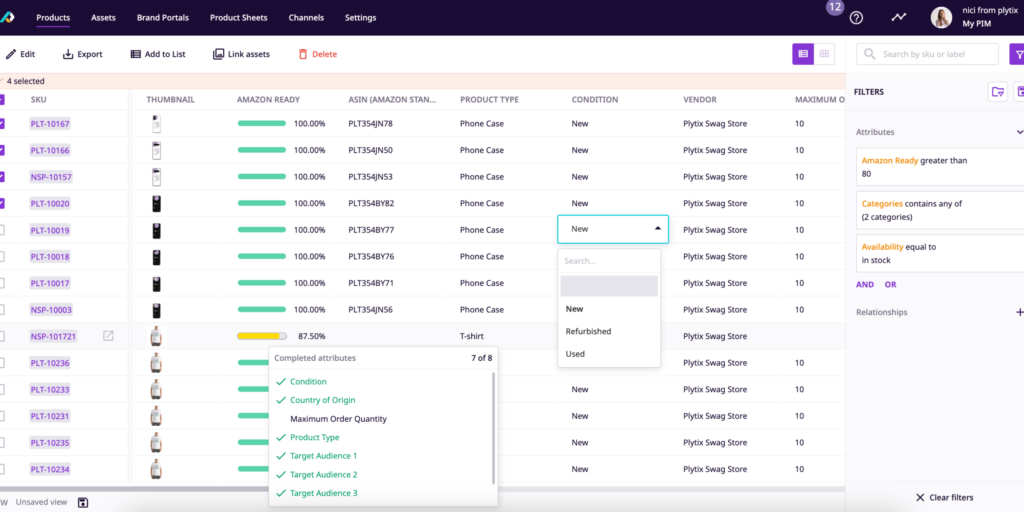This screenshot has height=512, width=1024.
Task: Click Clear filters at the bottom
Action: coord(944,497)
